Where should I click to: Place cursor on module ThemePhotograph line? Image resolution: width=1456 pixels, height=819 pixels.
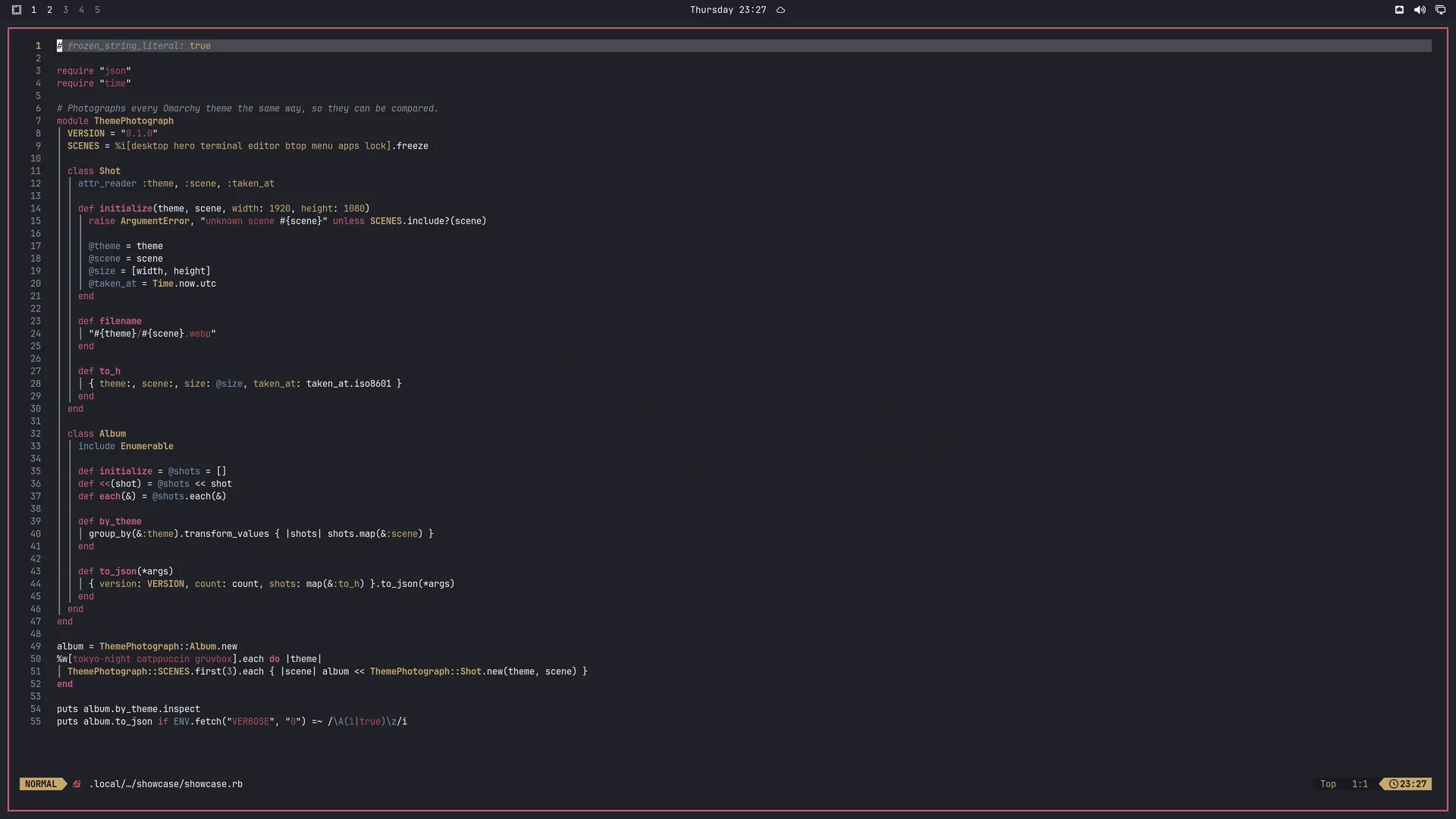click(x=115, y=121)
